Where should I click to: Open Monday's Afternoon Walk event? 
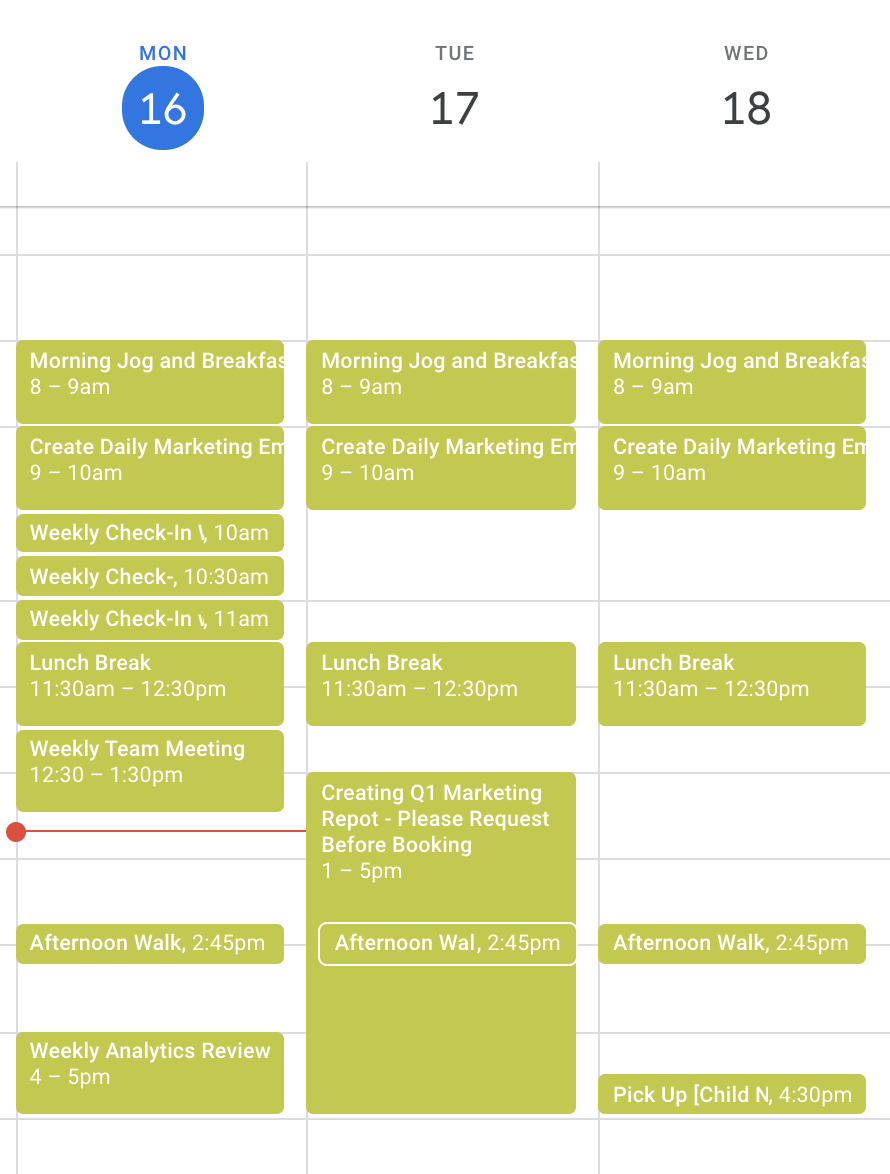pyautogui.click(x=150, y=943)
